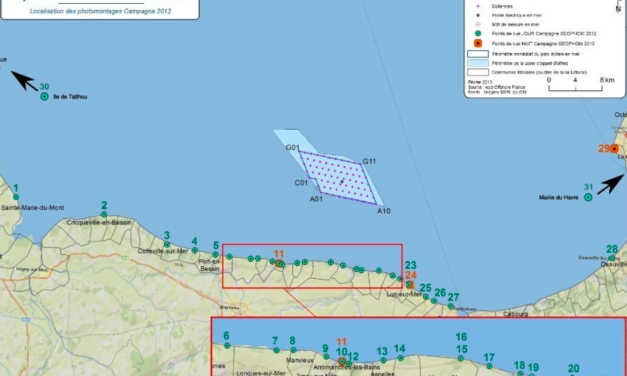Viewport: 627px width, 376px height.
Task: Select viewpoint marker 28 near Deauville
Action: [612, 258]
